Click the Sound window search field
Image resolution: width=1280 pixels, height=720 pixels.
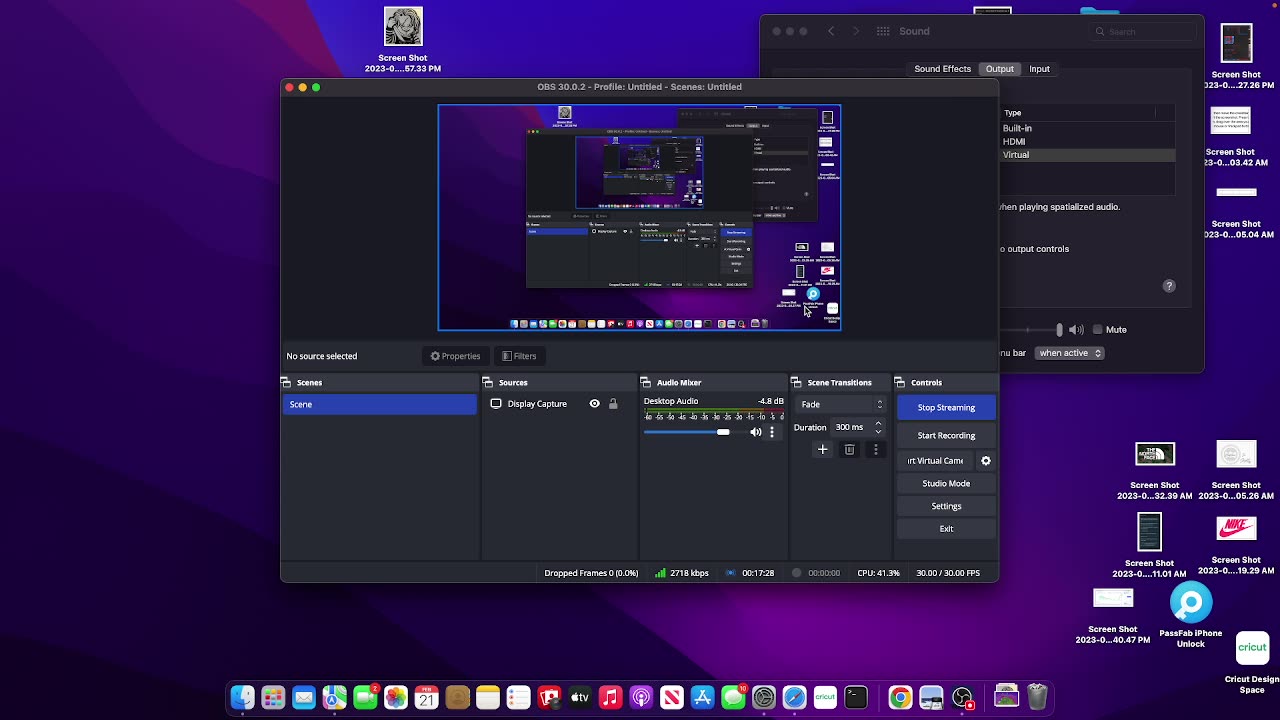pos(1142,32)
